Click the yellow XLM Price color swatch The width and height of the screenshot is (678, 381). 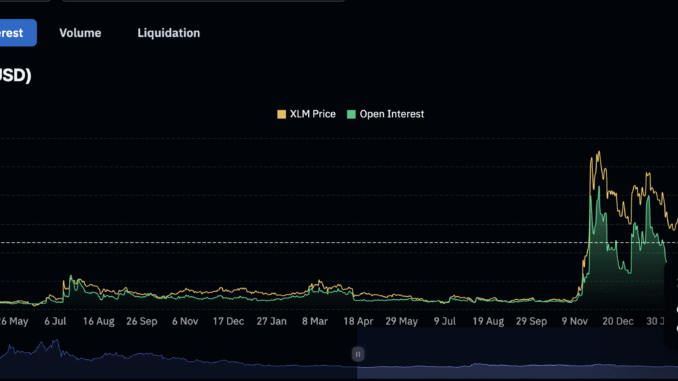281,114
